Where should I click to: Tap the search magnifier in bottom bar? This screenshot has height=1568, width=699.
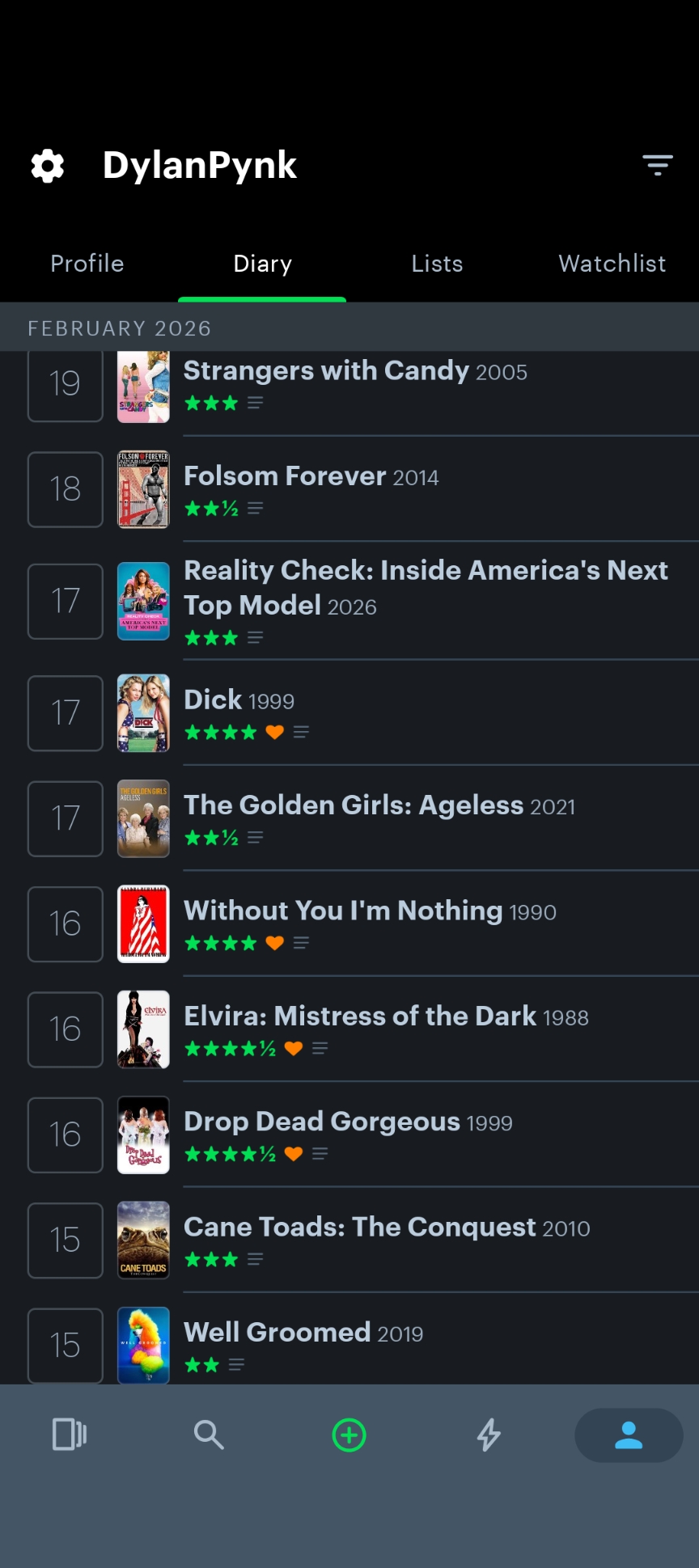pyautogui.click(x=209, y=1435)
